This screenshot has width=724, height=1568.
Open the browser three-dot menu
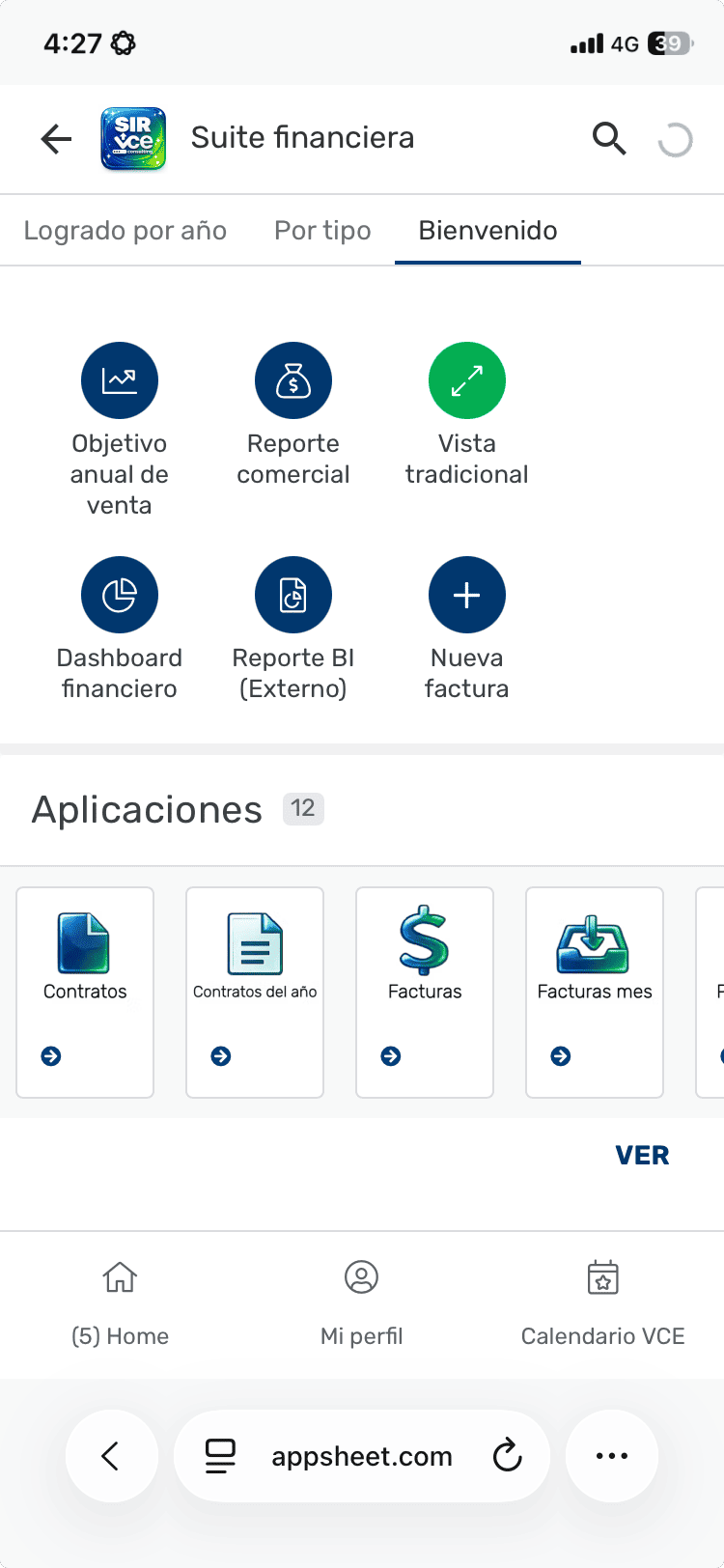(612, 1456)
